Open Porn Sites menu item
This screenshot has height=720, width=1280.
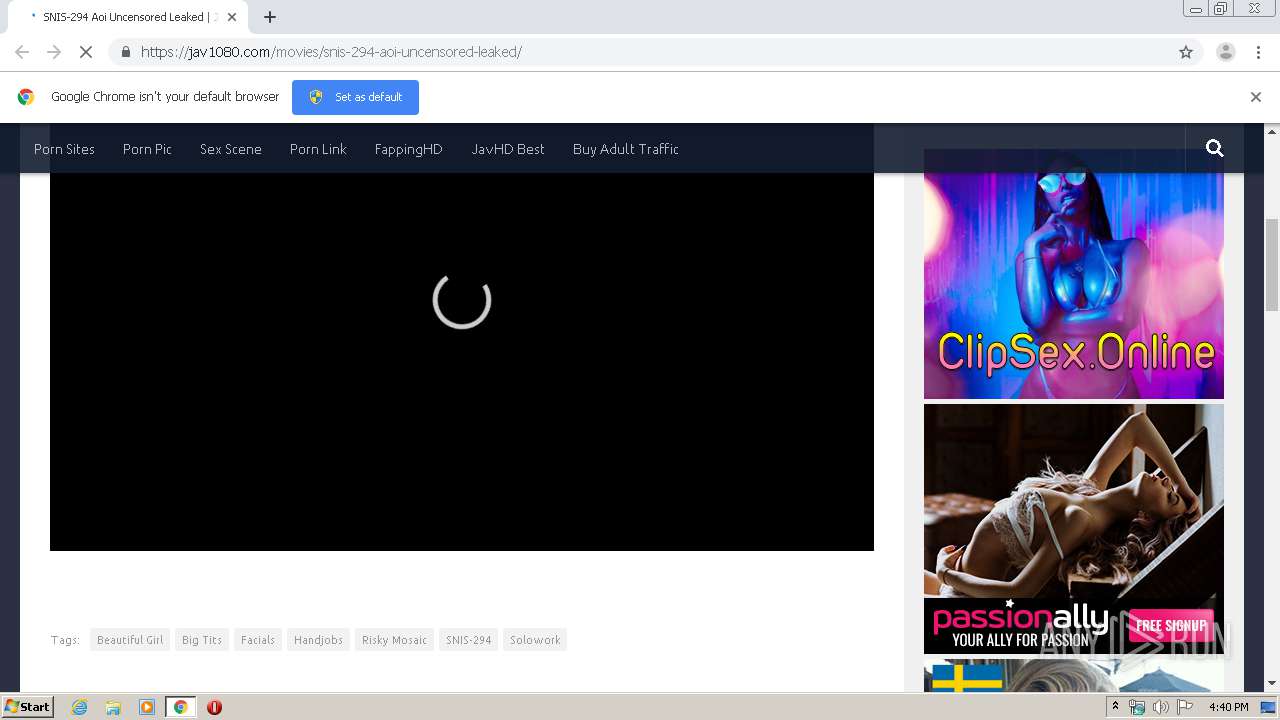[64, 149]
